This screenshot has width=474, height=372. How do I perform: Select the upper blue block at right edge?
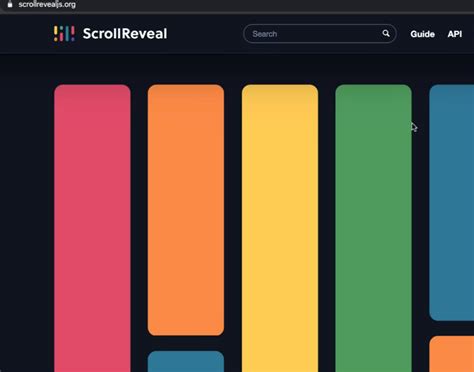(452, 202)
